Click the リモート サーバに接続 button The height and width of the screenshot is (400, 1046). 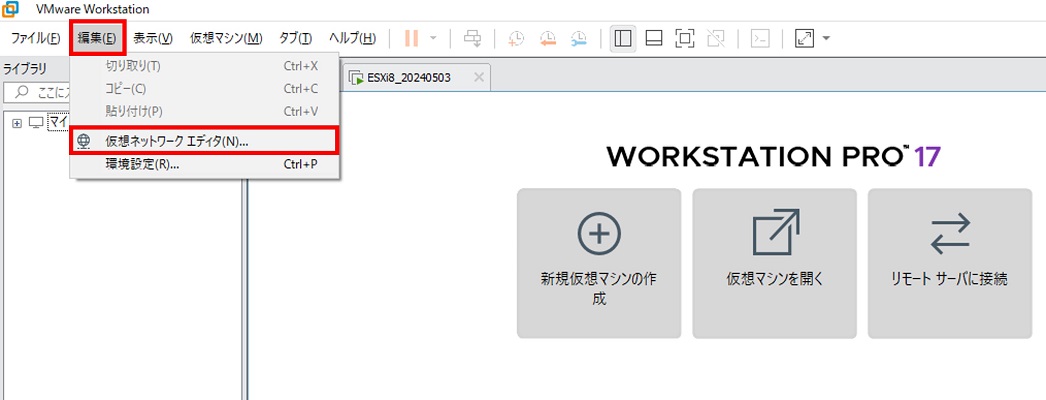pos(949,263)
